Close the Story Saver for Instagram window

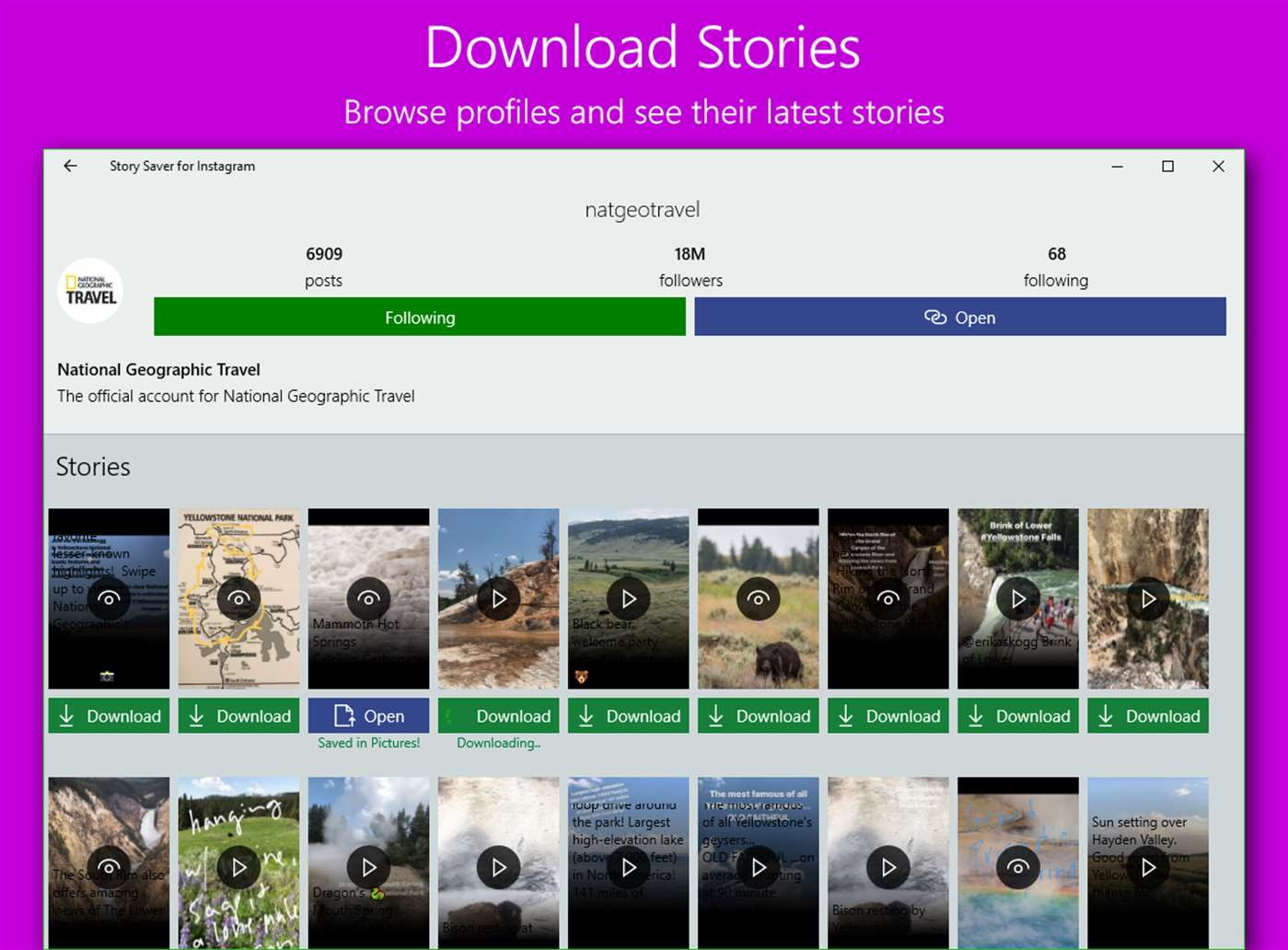1218,166
